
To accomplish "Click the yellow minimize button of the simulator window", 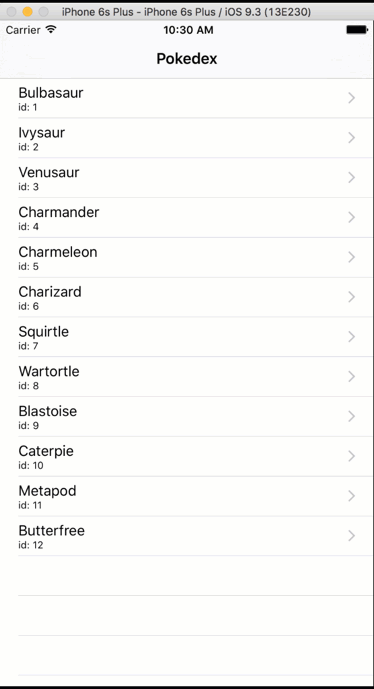I will 27,12.
